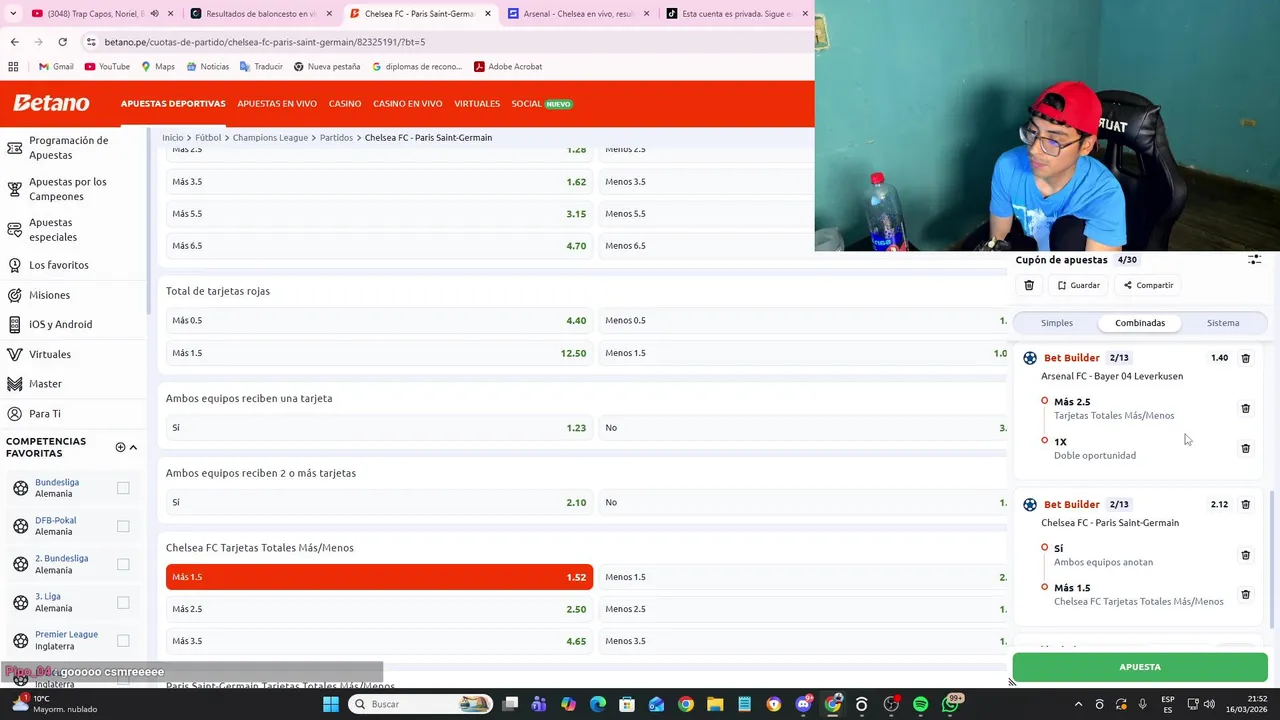Open Apuestas en Vivo in the top menu
The width and height of the screenshot is (1280, 720).
(277, 104)
